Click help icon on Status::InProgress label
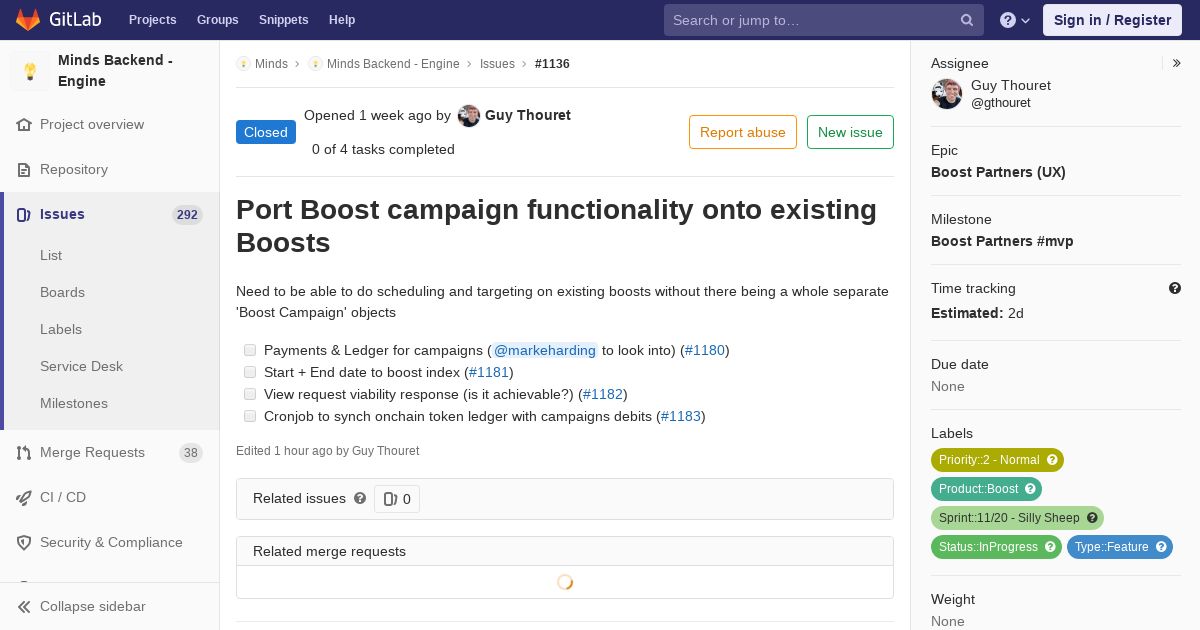 [1050, 547]
